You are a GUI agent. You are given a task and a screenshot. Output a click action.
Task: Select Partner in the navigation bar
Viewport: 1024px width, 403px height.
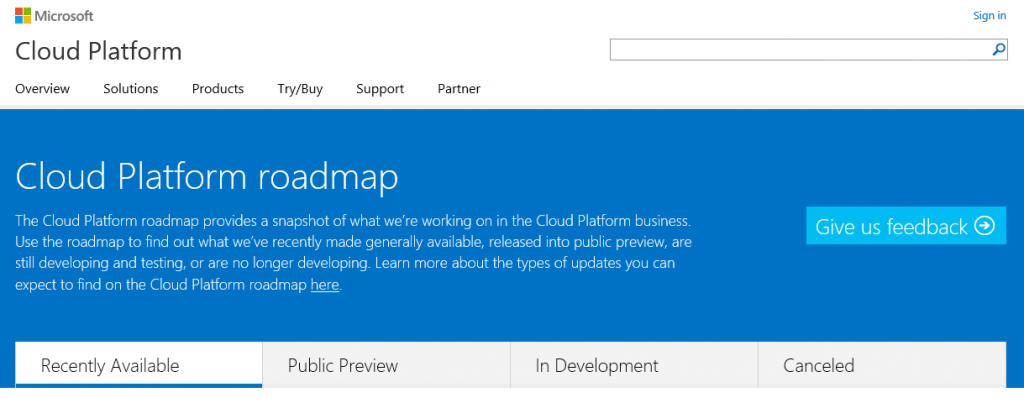tap(459, 88)
